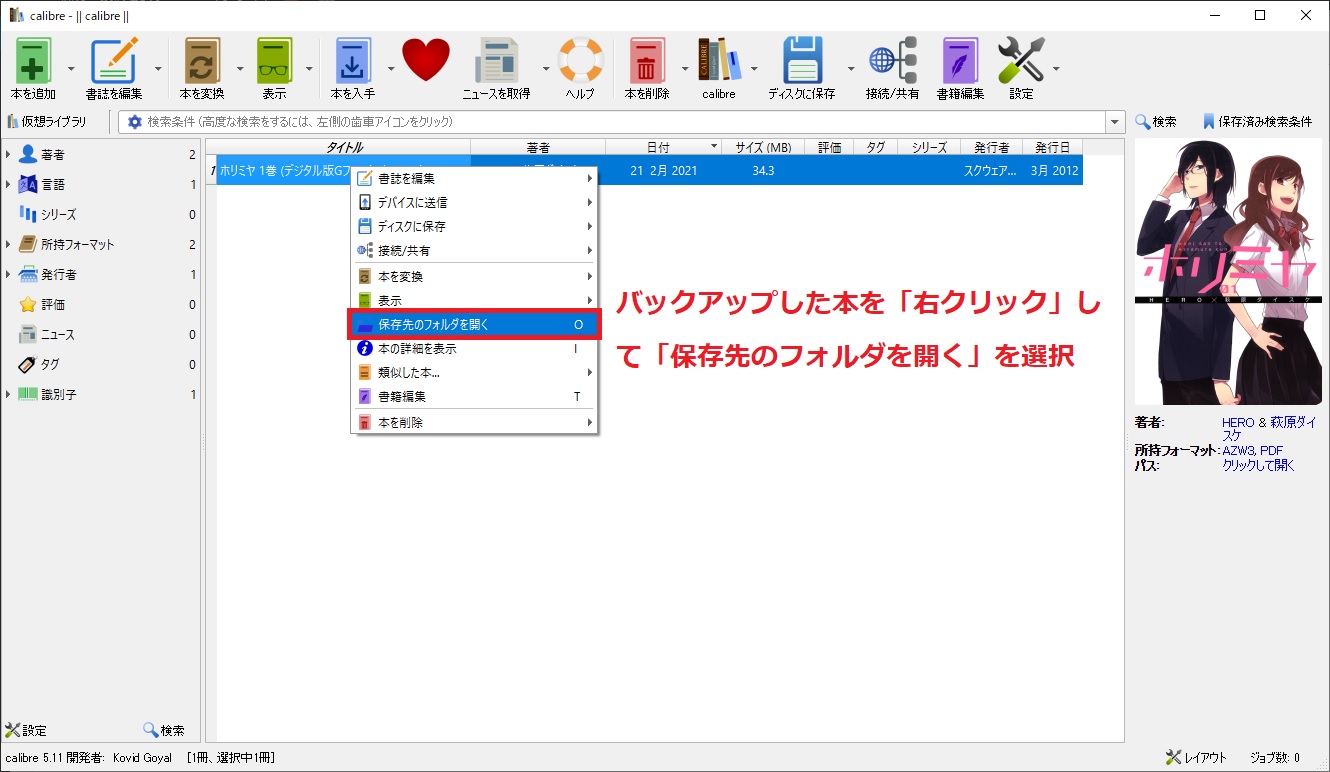Open dropdown arrow next to 本を削除
Image resolution: width=1330 pixels, height=772 pixels.
click(685, 68)
